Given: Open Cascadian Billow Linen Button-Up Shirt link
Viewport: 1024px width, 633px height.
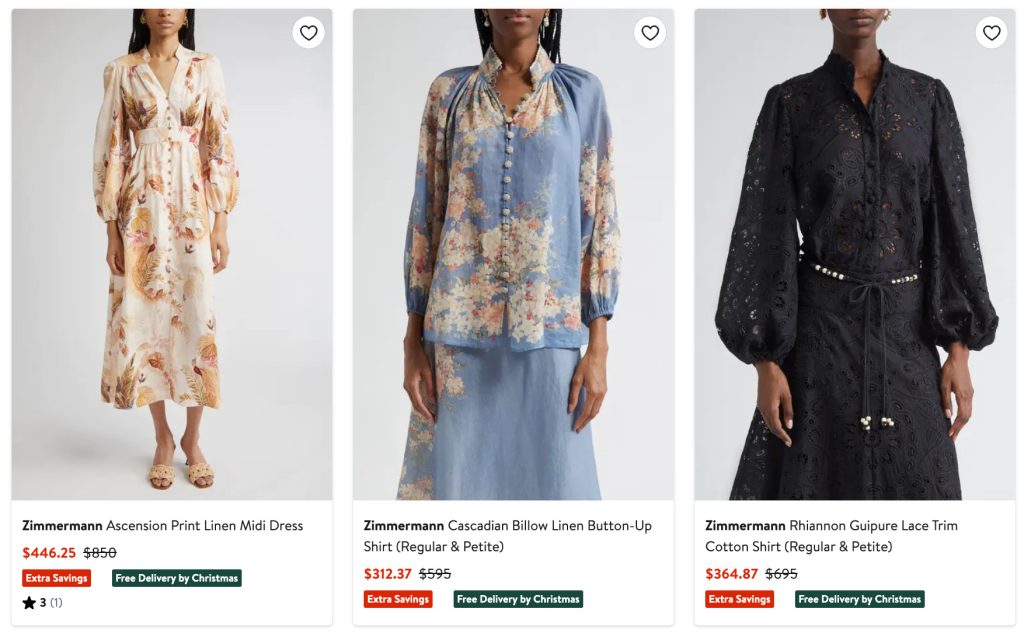Looking at the screenshot, I should (507, 536).
